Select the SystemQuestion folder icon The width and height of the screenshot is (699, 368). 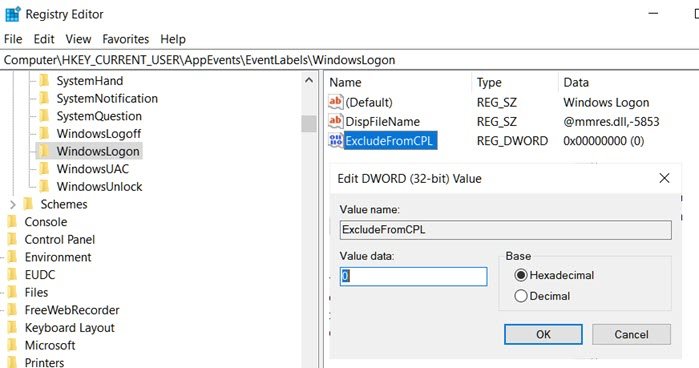click(x=44, y=116)
